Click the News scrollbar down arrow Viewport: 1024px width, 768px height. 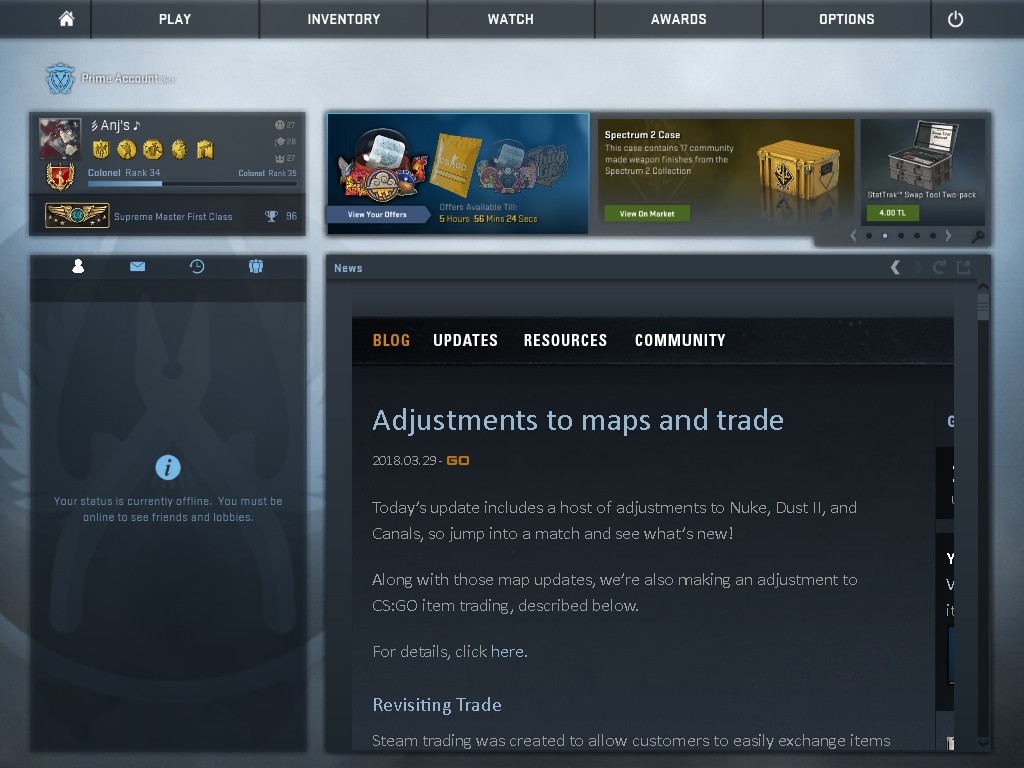pyautogui.click(x=984, y=743)
